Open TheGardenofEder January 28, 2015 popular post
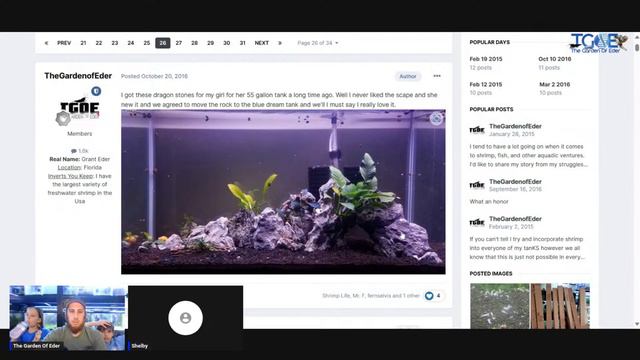This screenshot has height=360, width=640. coord(515,127)
